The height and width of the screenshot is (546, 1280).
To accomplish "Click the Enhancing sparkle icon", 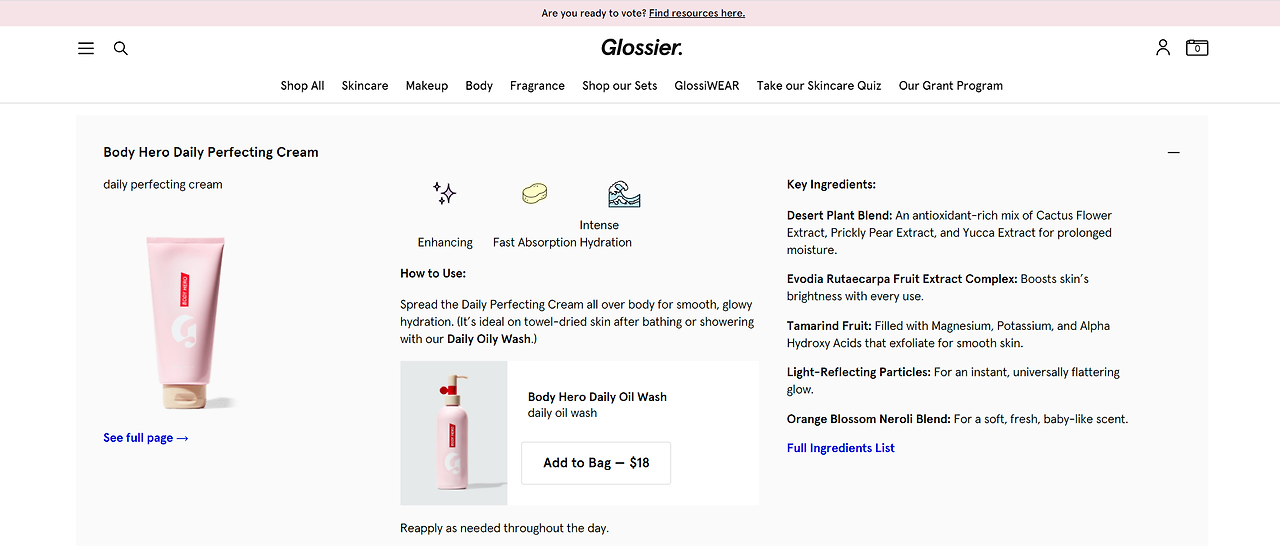I will coord(445,193).
